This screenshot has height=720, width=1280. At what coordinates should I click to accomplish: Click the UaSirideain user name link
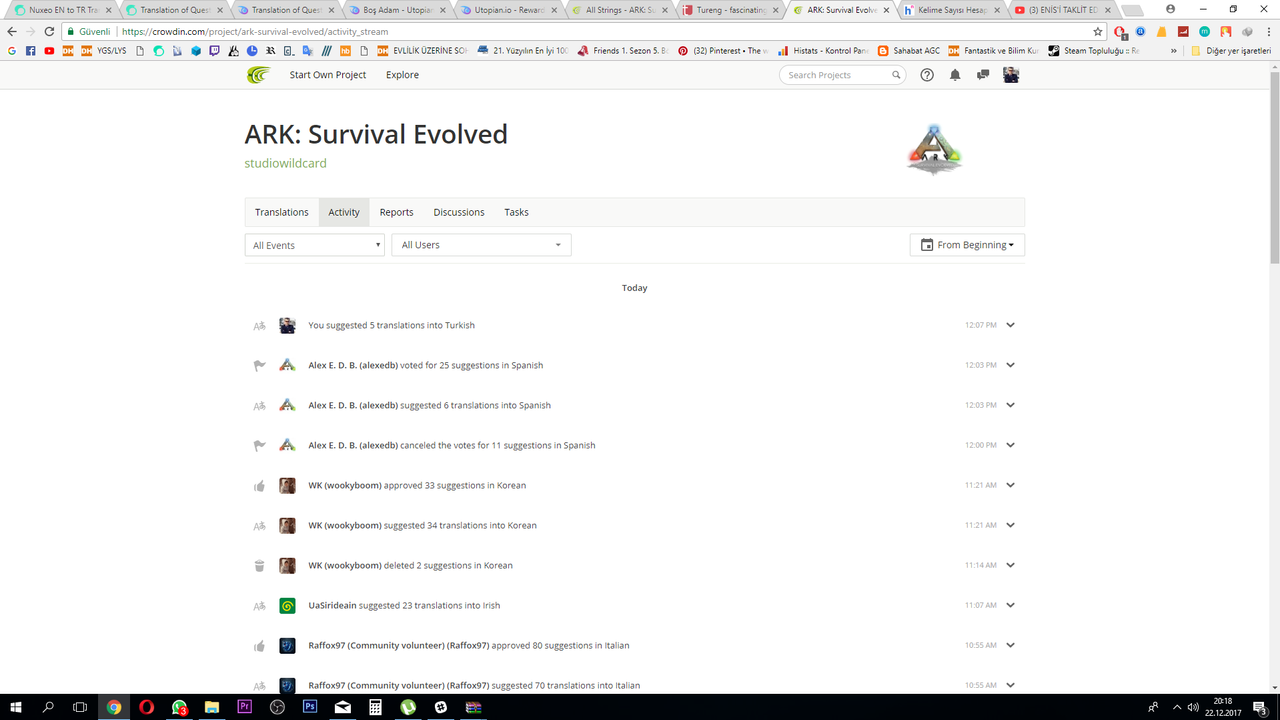pos(332,605)
